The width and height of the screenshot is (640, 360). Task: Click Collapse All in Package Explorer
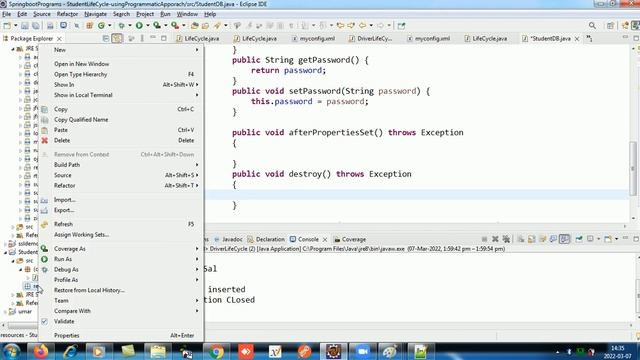point(106,38)
